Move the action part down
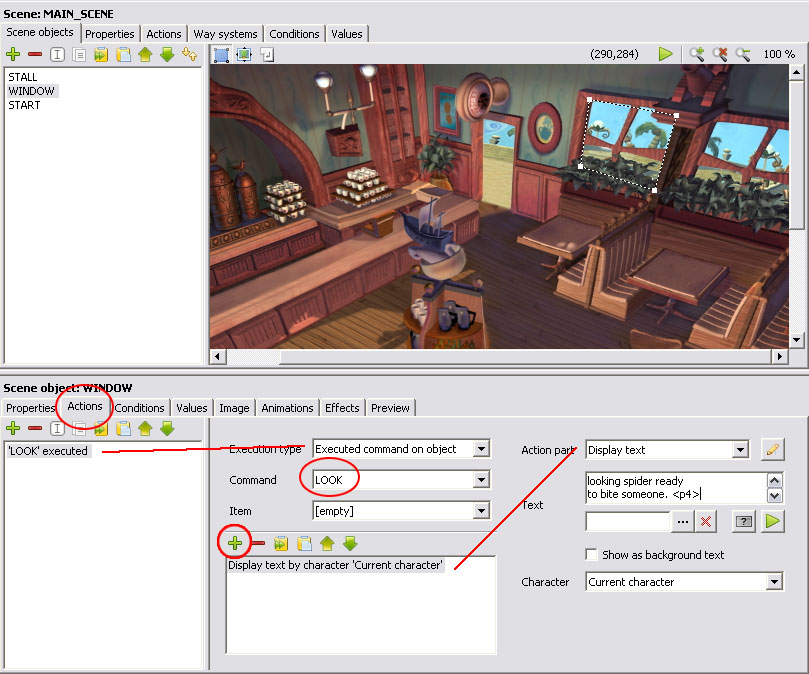 (350, 543)
